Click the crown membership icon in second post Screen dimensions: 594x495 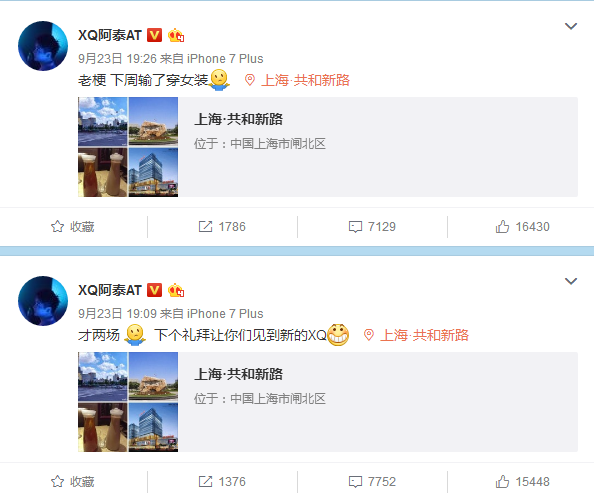(176, 290)
